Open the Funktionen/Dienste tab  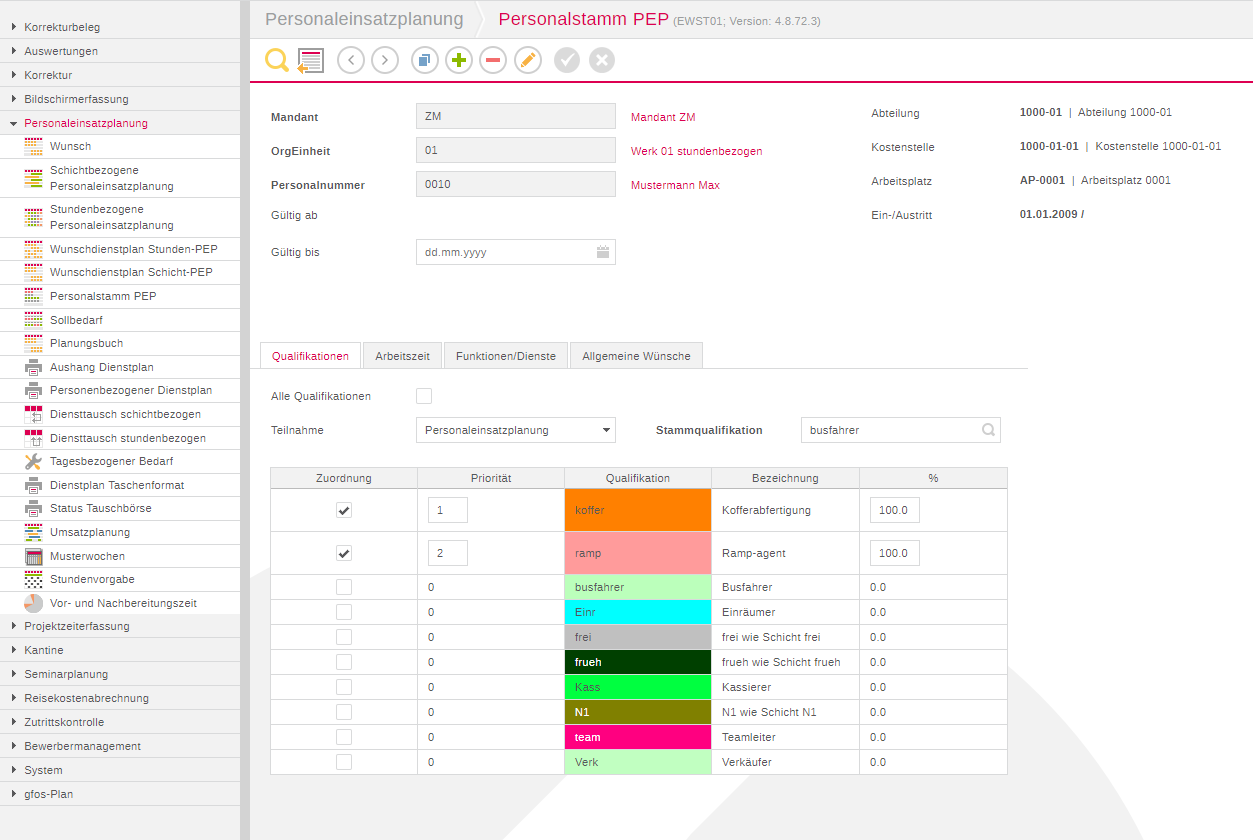click(506, 356)
